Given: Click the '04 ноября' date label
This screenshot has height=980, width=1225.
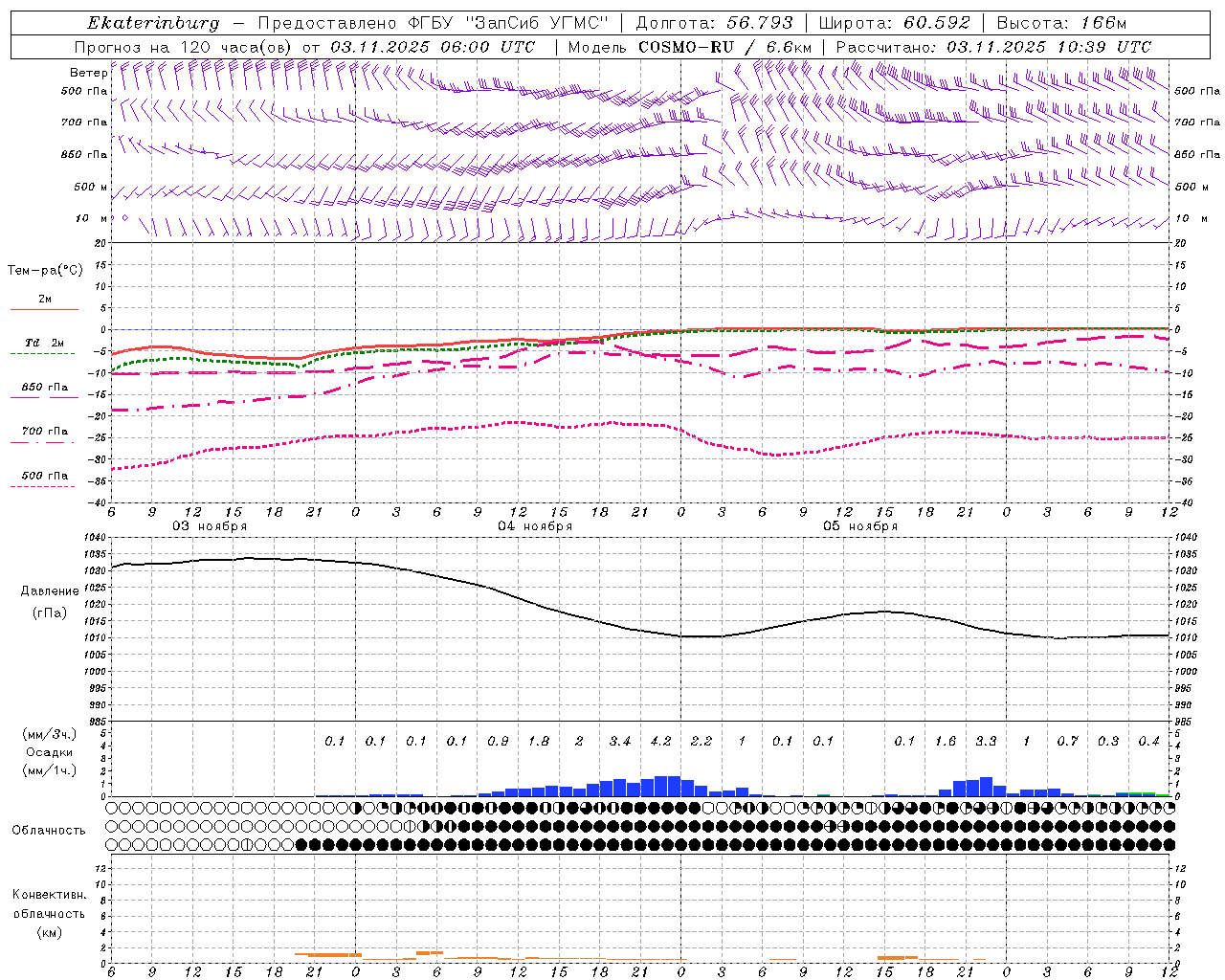Looking at the screenshot, I should 535,526.
